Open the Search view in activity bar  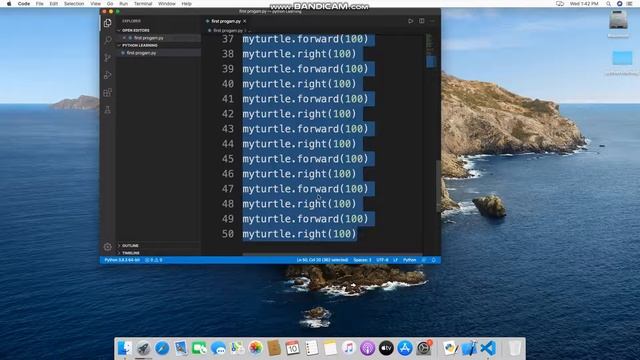(x=107, y=40)
